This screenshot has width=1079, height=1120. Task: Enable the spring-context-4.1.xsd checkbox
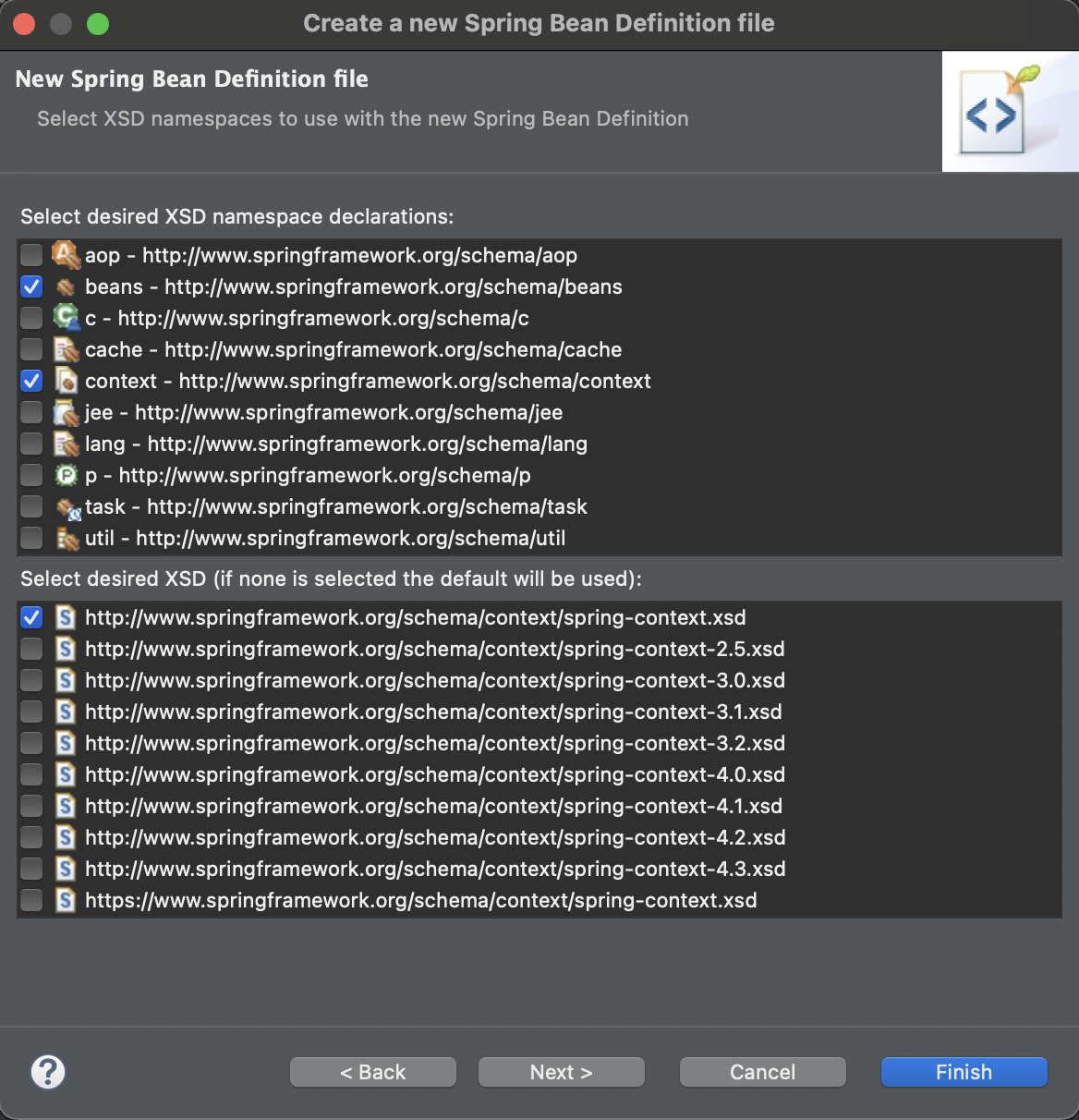(x=31, y=806)
